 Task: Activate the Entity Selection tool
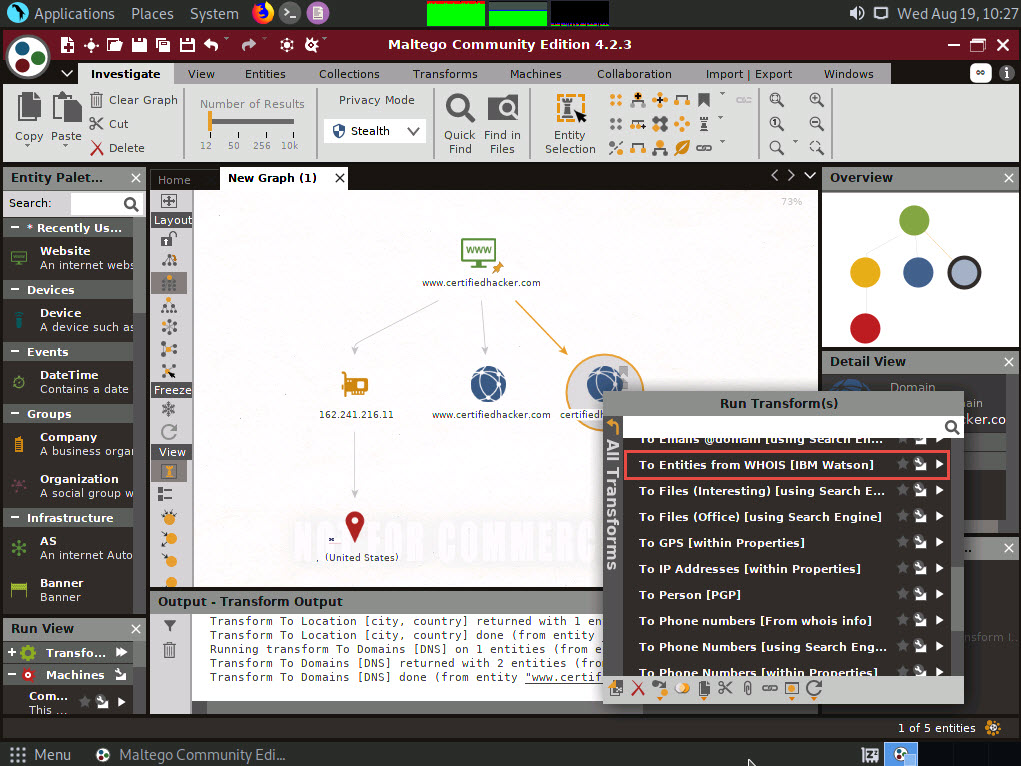pyautogui.click(x=570, y=123)
